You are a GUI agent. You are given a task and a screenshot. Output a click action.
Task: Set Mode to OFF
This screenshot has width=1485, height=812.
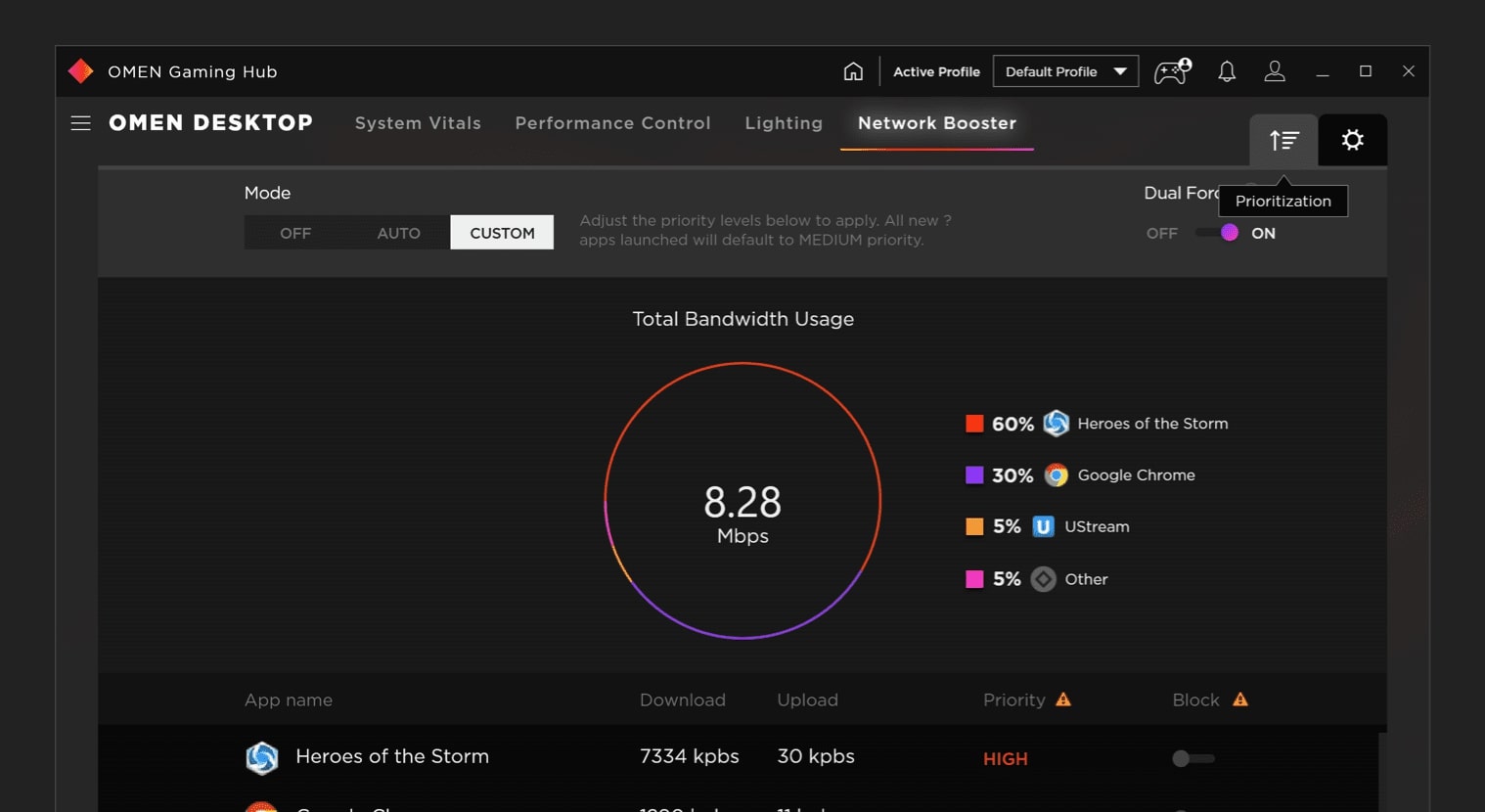295,233
